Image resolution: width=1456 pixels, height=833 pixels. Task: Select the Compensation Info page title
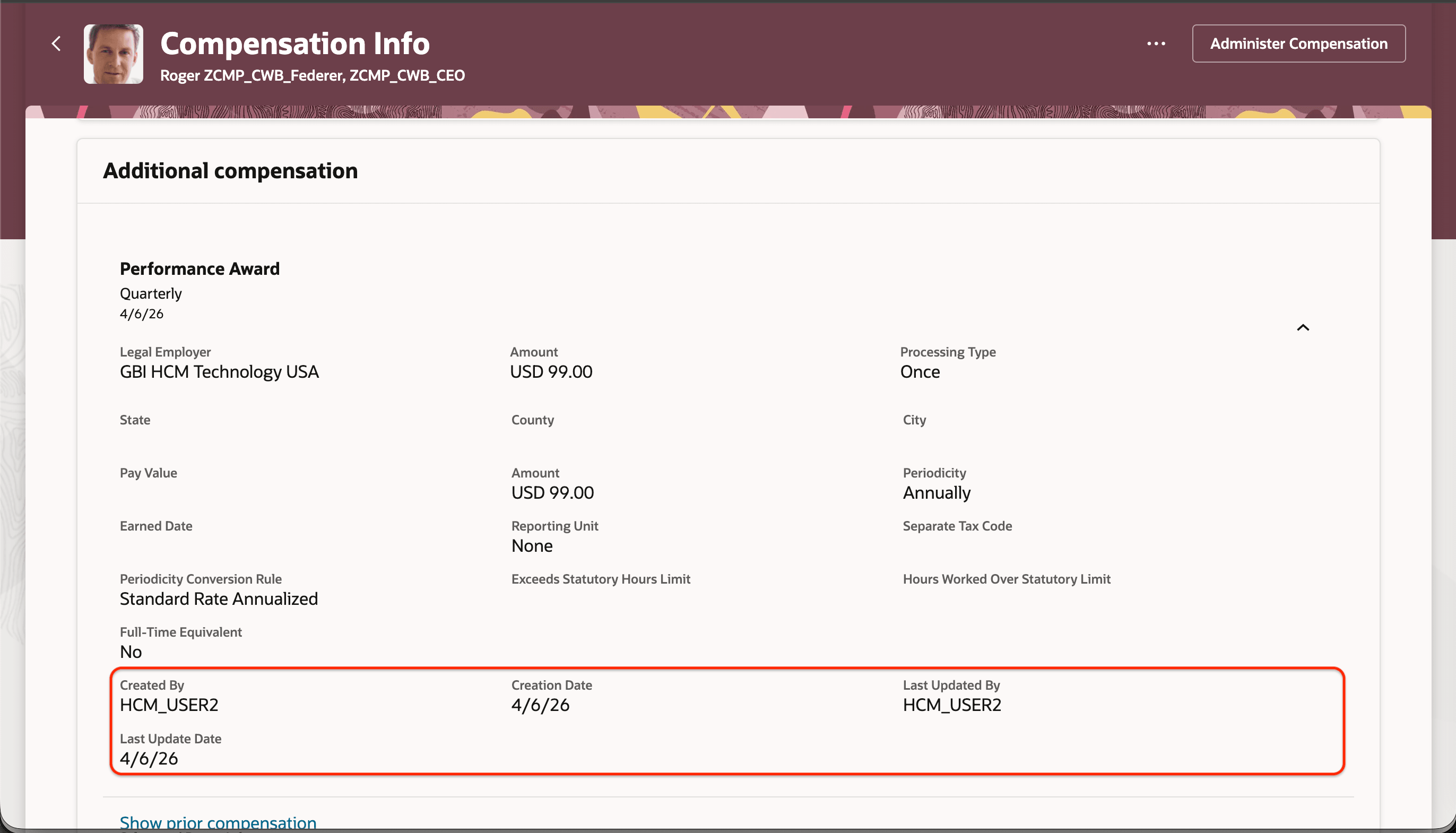[294, 43]
